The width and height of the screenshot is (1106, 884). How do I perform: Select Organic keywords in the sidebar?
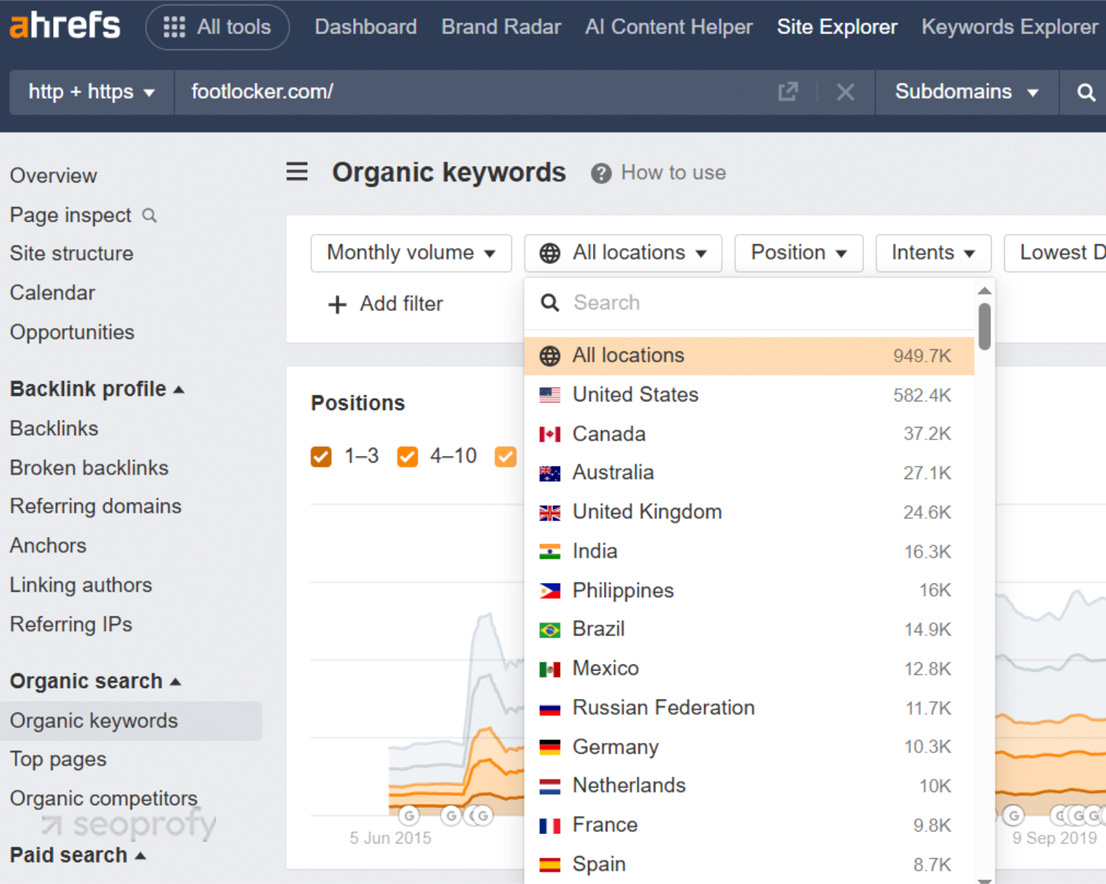pos(130,720)
